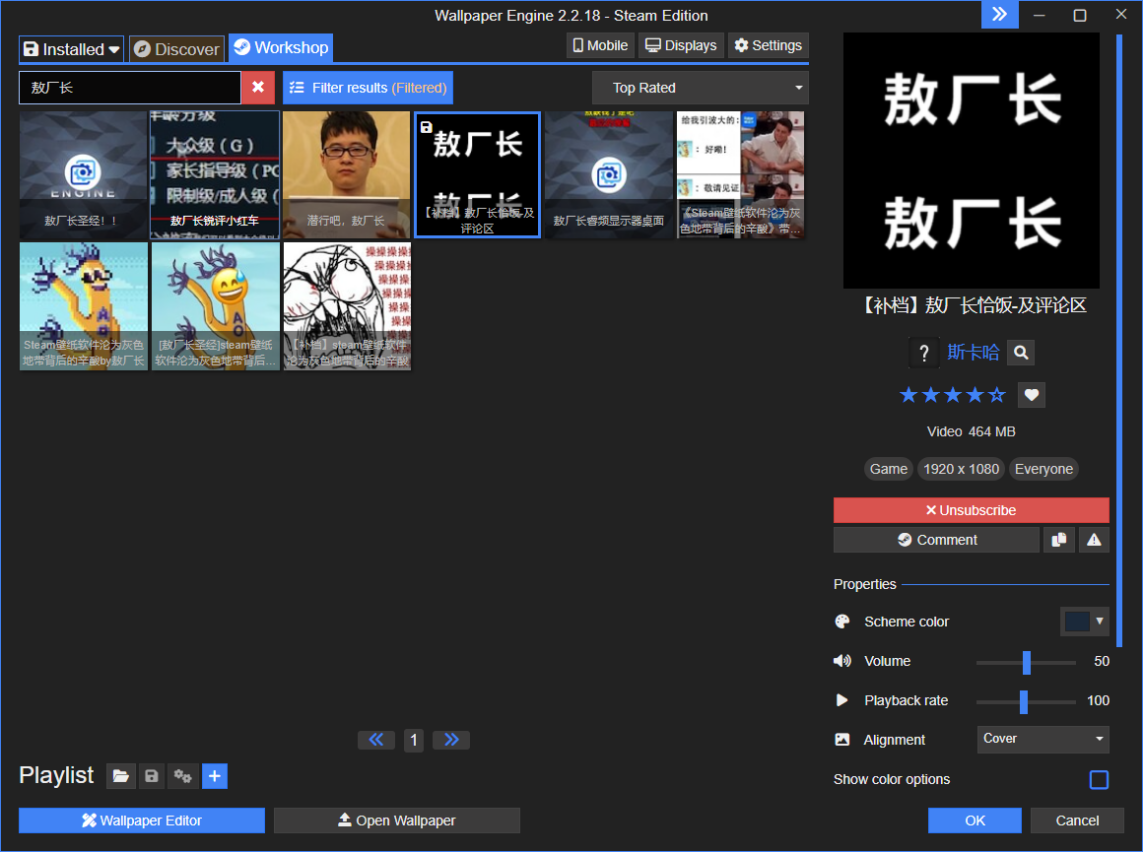Open playlist settings gears icon
Image resolution: width=1143 pixels, height=852 pixels.
tap(182, 776)
